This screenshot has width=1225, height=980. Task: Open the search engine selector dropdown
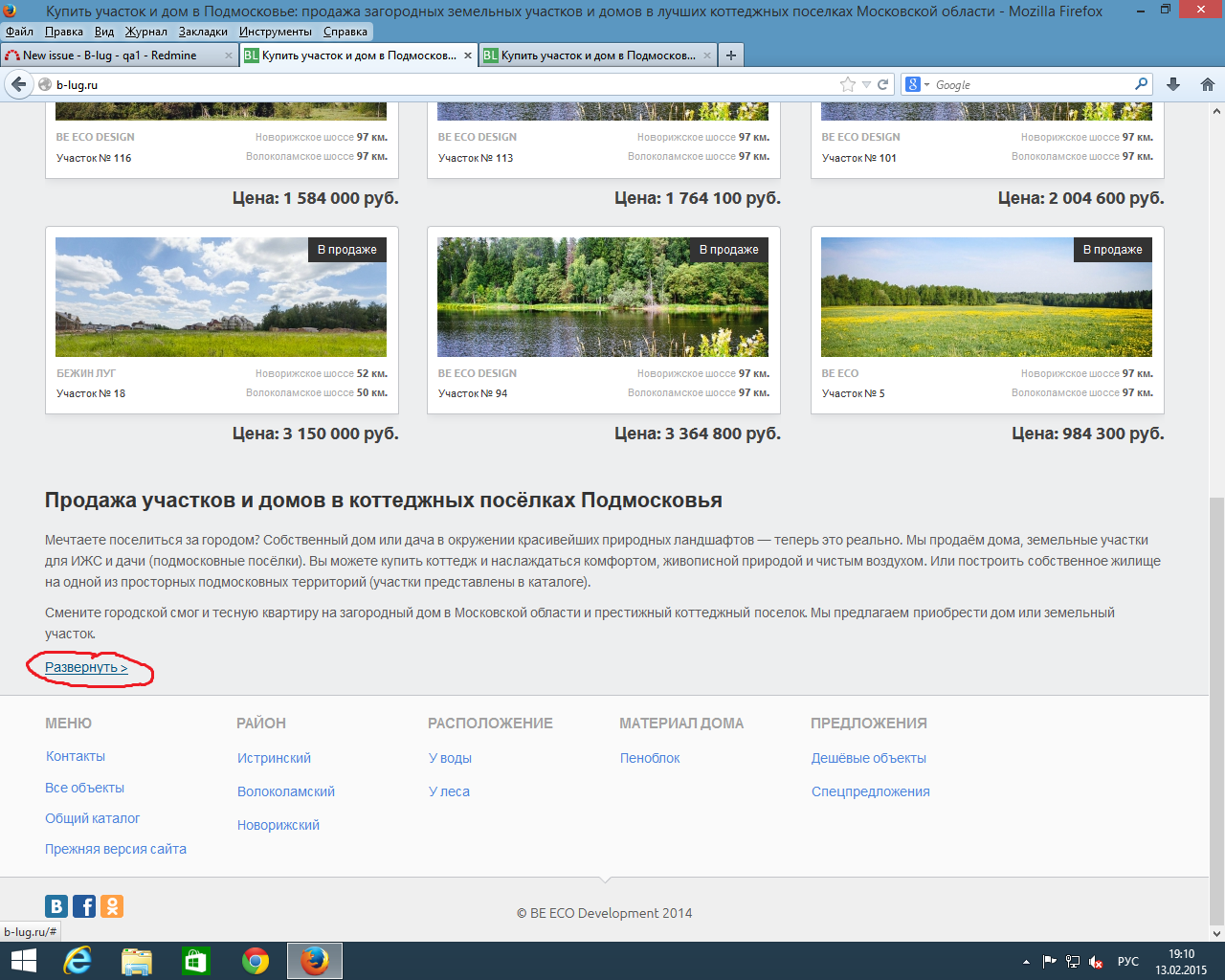click(918, 84)
